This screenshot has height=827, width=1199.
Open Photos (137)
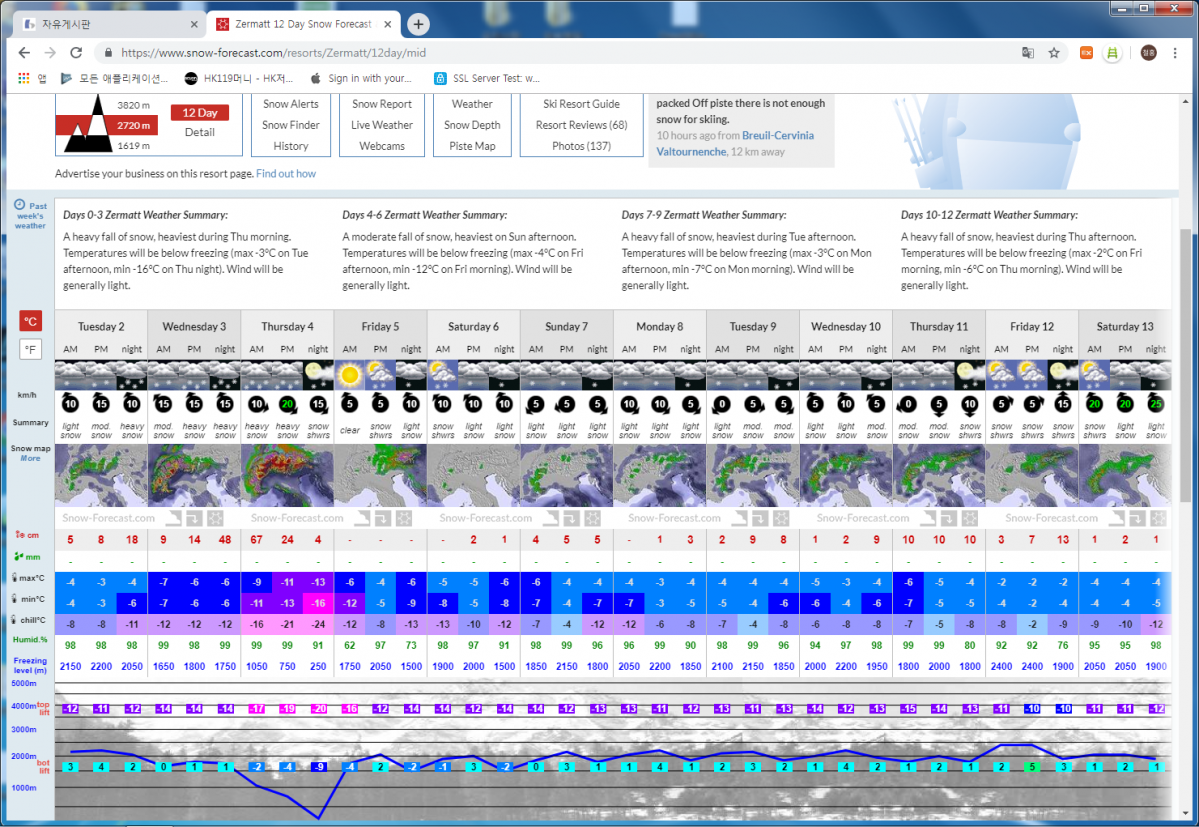581,146
